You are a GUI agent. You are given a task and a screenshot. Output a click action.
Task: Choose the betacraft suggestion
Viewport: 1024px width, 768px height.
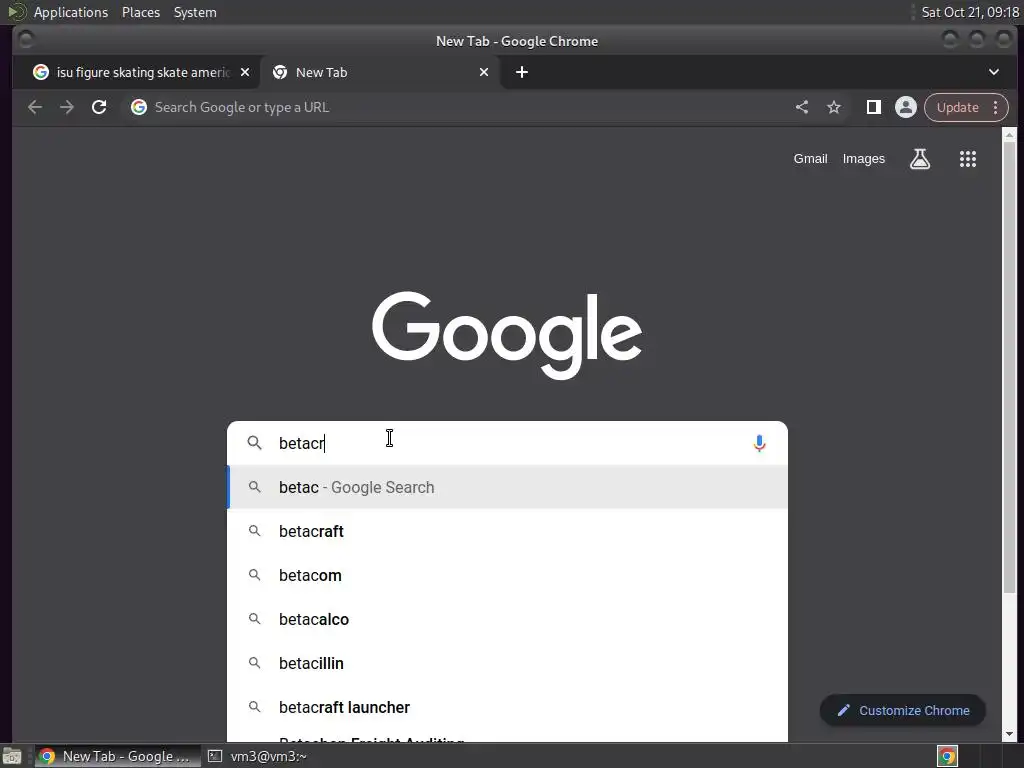[507, 531]
